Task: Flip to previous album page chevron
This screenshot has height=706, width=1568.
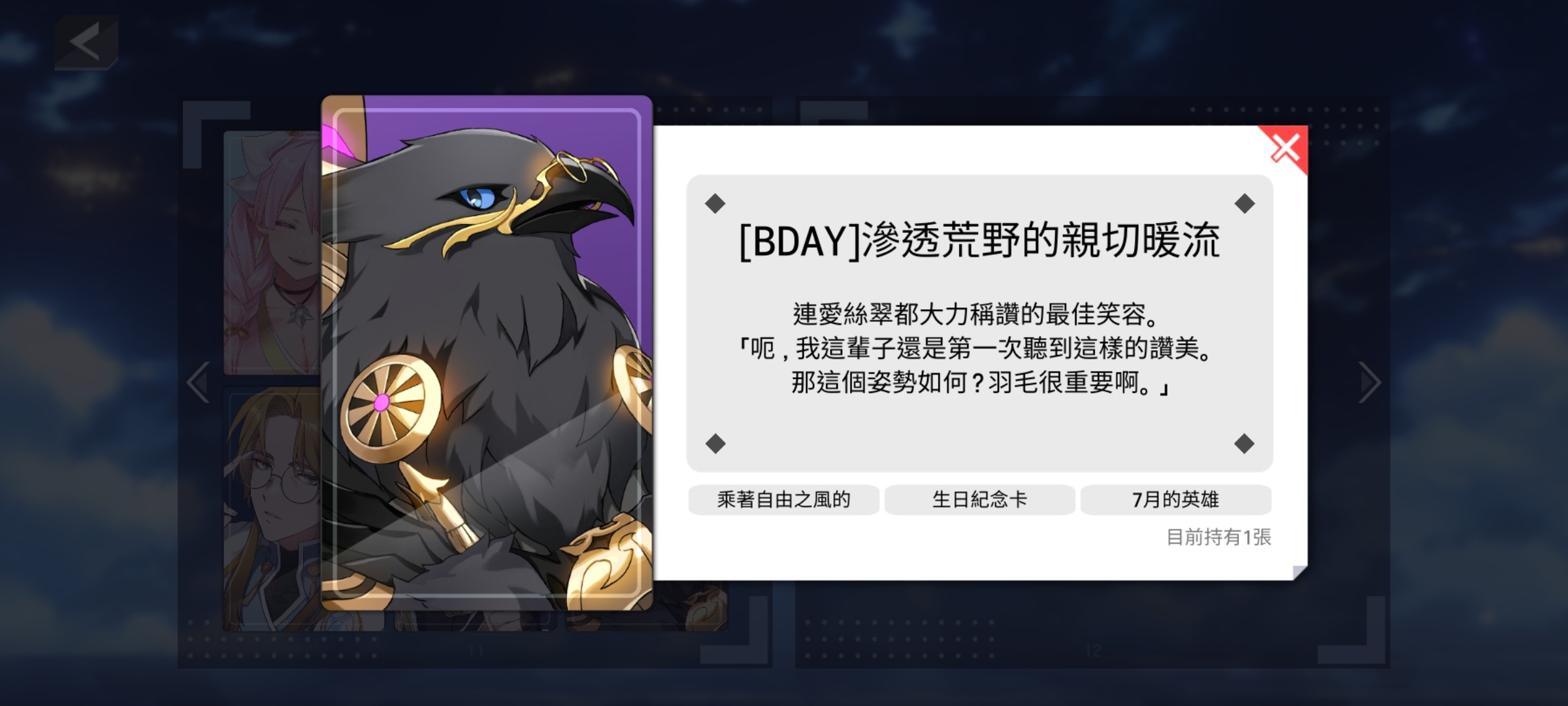Action: pos(198,382)
